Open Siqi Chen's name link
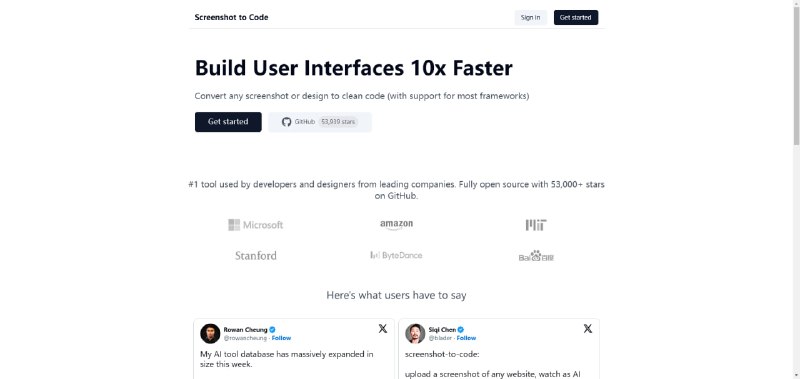 pyautogui.click(x=442, y=330)
